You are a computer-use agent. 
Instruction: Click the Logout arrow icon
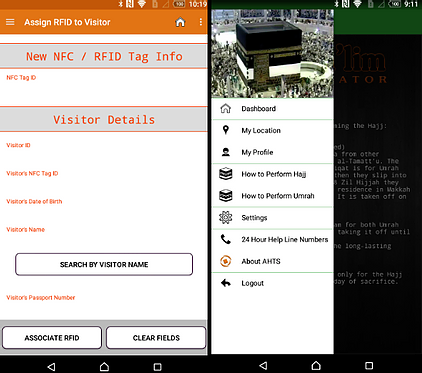(226, 283)
